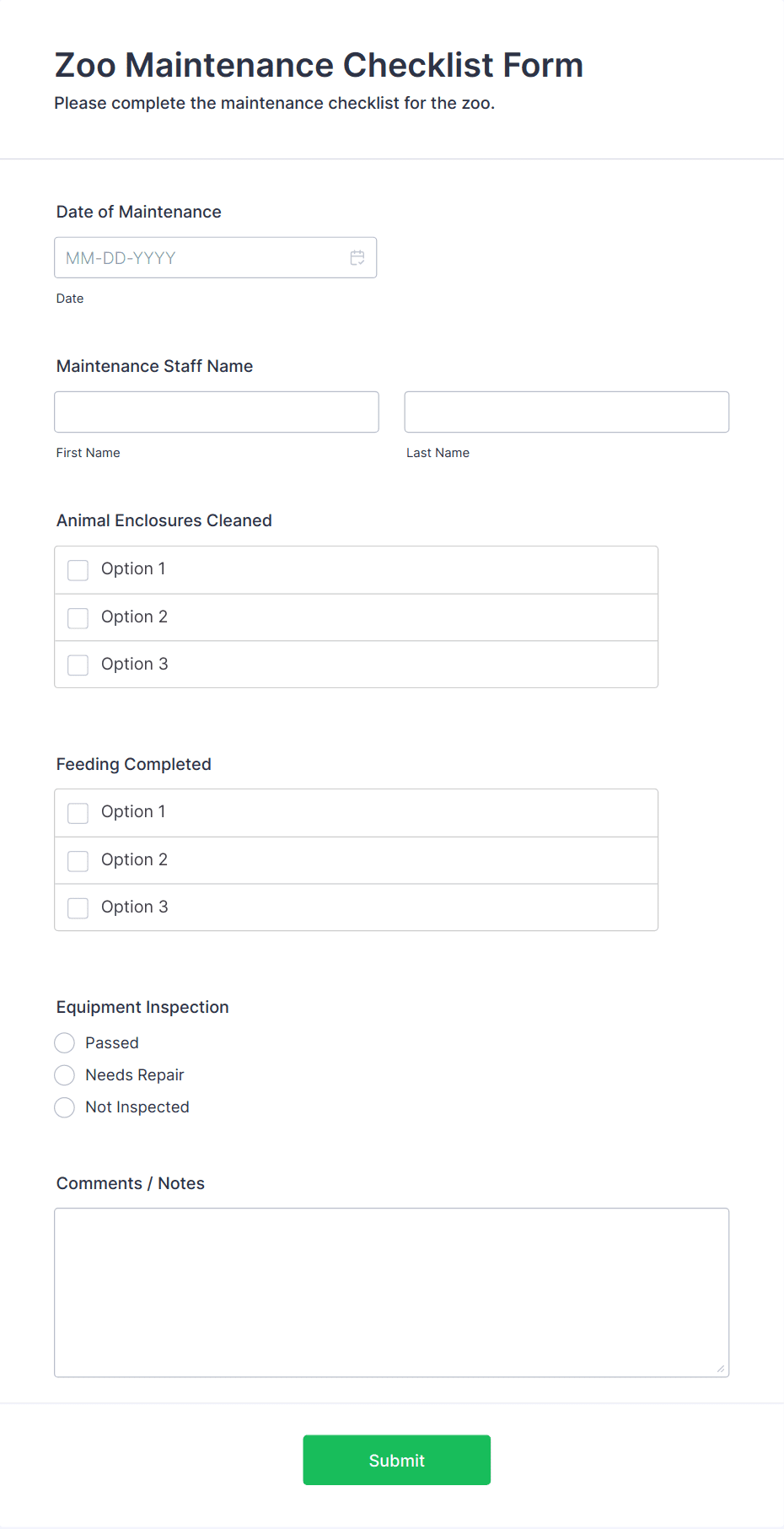Select the Needs Repair radio button
Image resolution: width=784 pixels, height=1529 pixels.
coord(65,1075)
